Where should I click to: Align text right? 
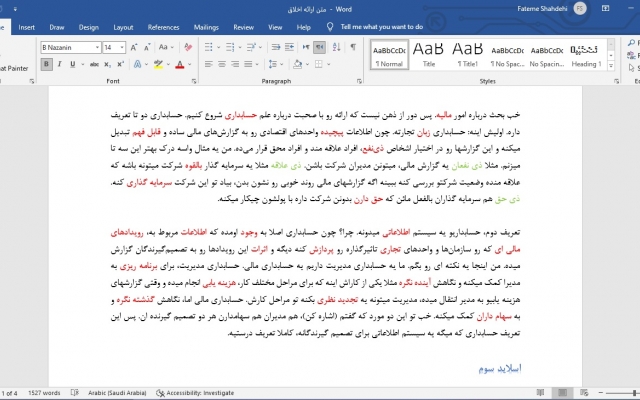pos(235,64)
